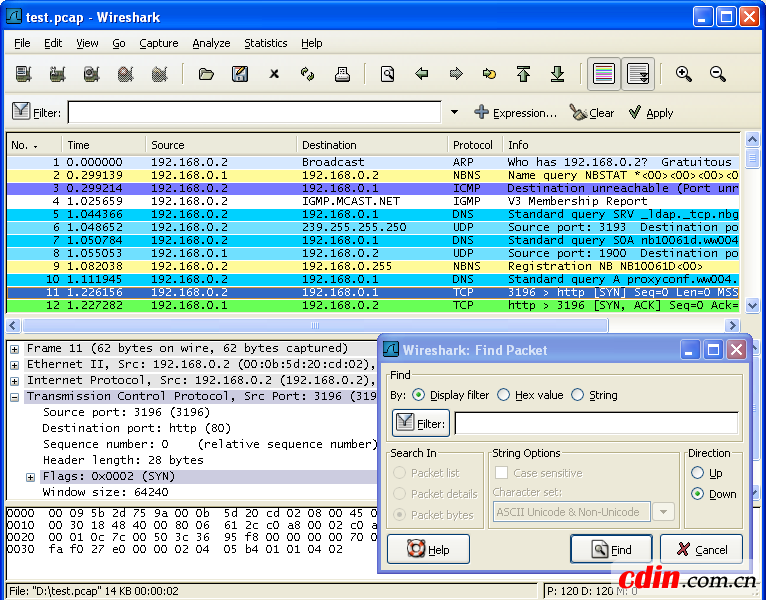The width and height of the screenshot is (766, 600).
Task: Open the View menu
Action: tap(87, 43)
